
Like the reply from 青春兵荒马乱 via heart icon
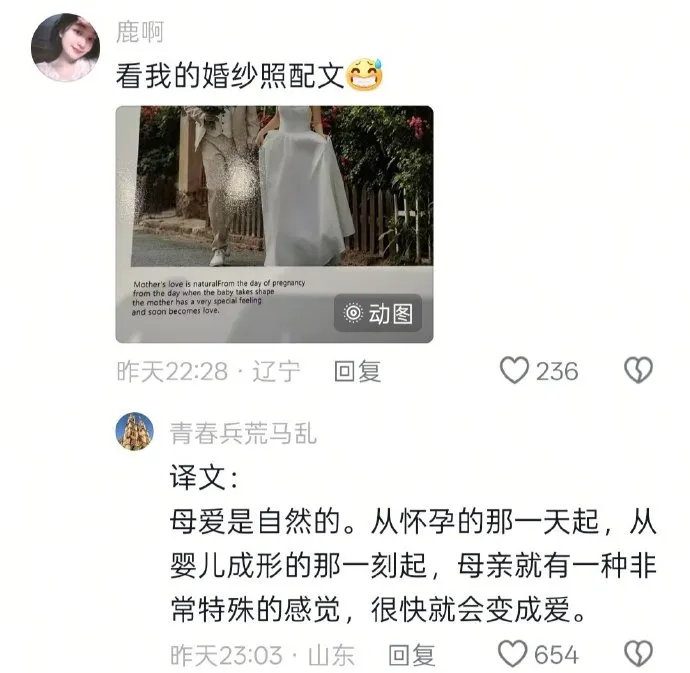[x=513, y=654]
